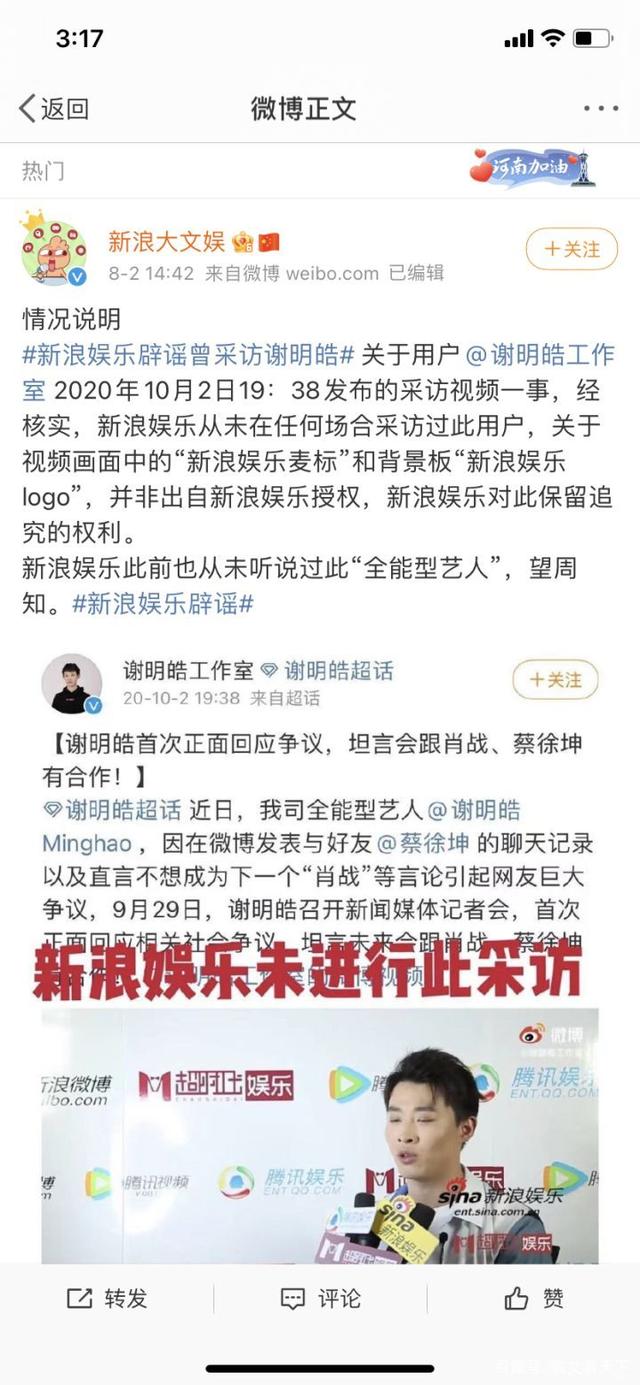Tap the 河南加油 banner icon

pyautogui.click(x=532, y=167)
